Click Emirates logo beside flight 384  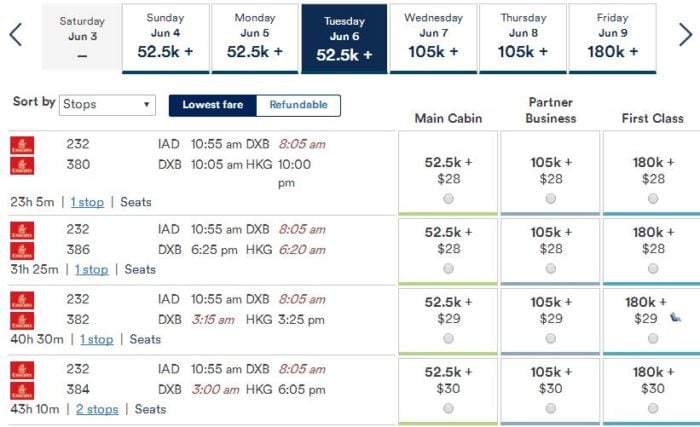point(22,391)
